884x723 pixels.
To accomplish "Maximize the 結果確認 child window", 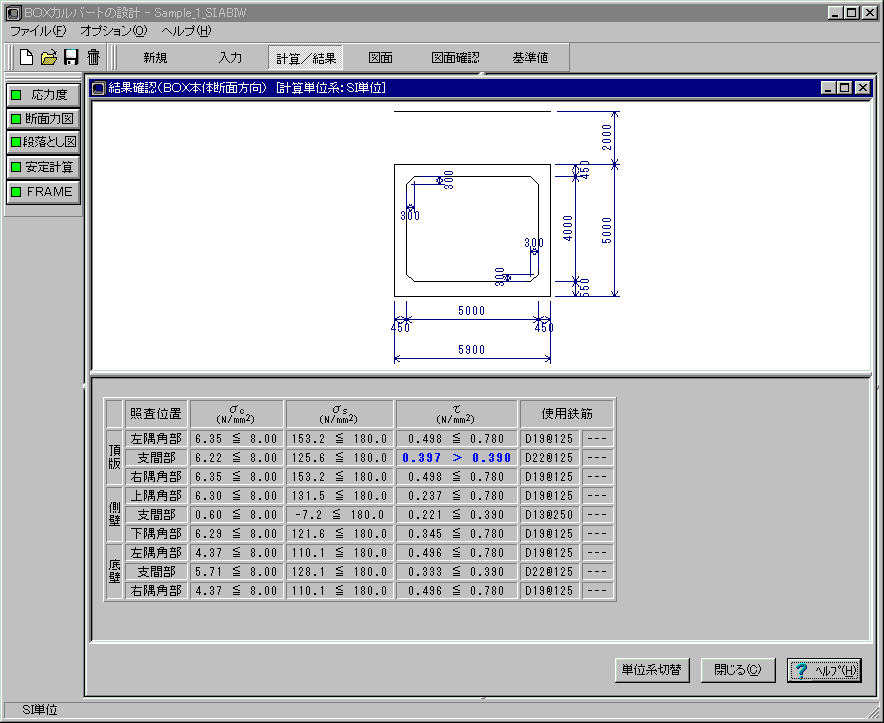I will click(x=846, y=88).
